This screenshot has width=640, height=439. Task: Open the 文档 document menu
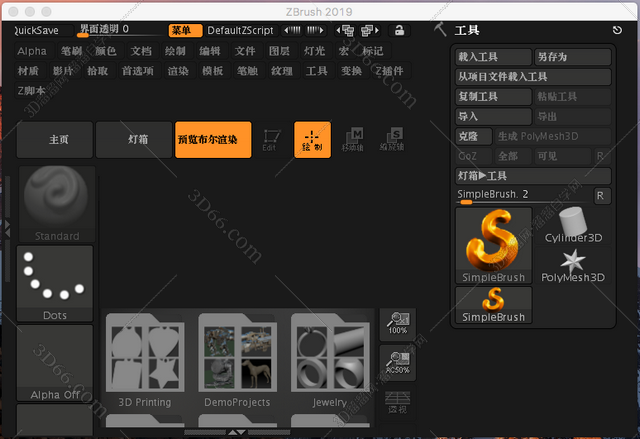tap(141, 51)
